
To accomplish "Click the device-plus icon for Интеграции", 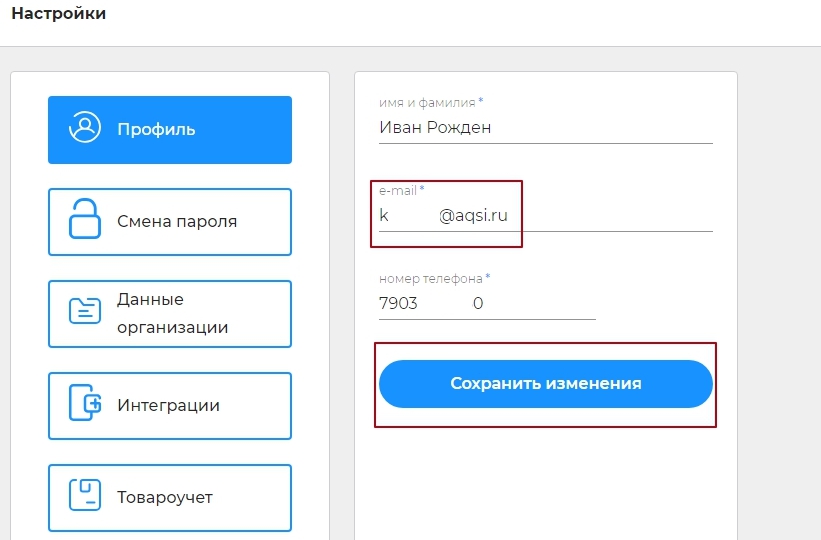I will point(85,402).
